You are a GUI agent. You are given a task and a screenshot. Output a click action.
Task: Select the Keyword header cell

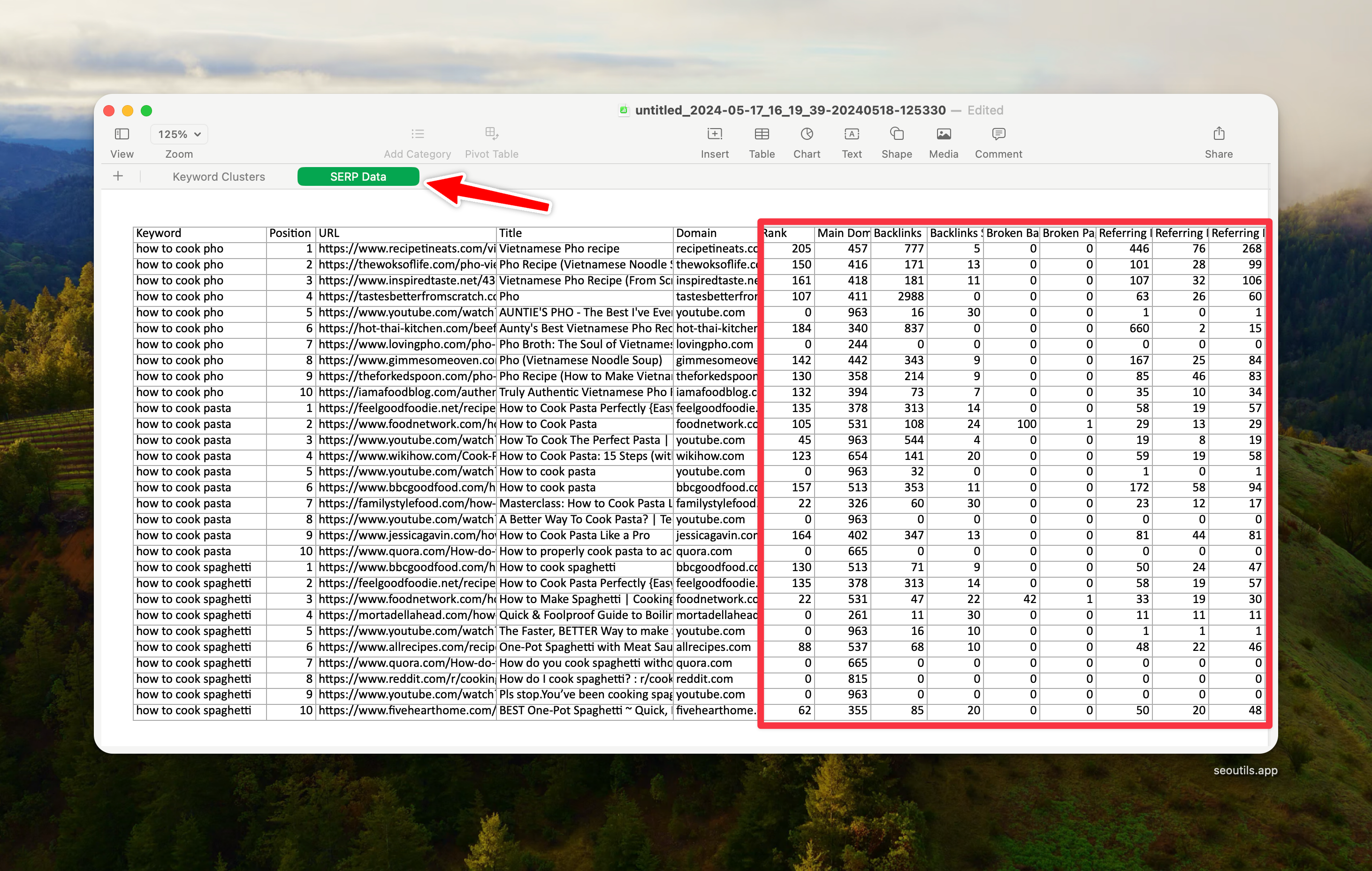tap(199, 233)
